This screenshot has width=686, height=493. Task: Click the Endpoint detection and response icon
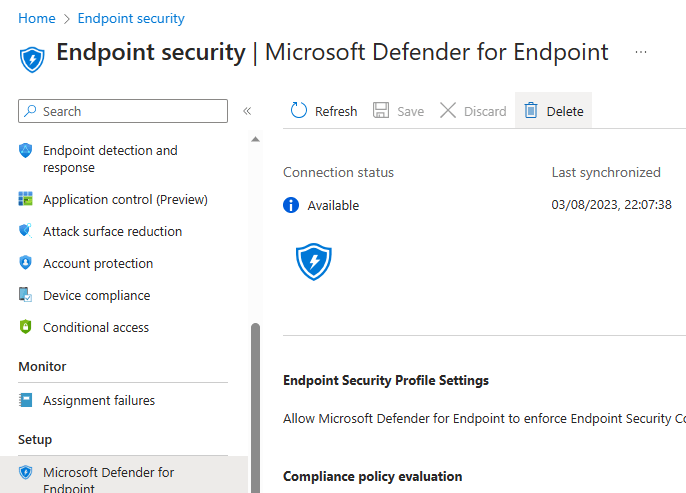click(26, 151)
